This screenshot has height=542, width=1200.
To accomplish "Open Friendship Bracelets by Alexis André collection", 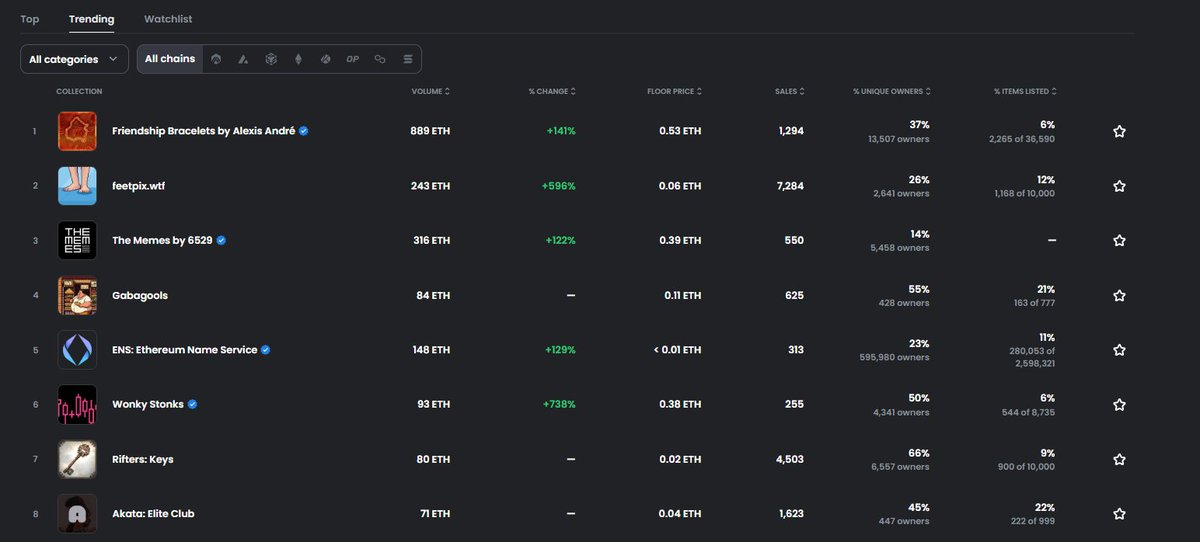I will [x=203, y=131].
